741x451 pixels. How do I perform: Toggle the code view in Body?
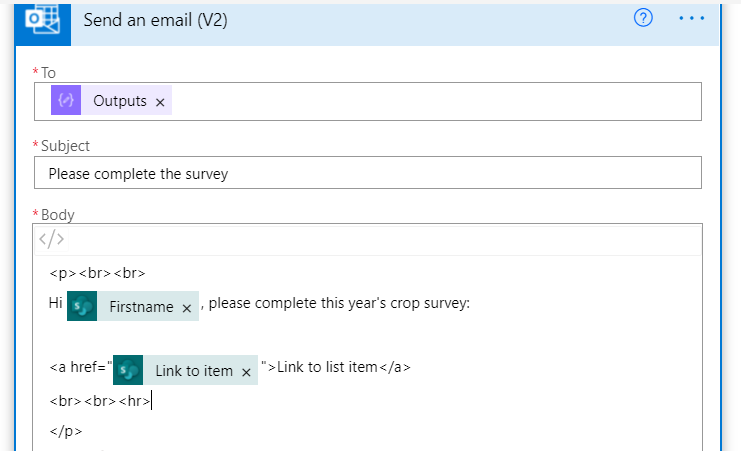click(x=51, y=239)
